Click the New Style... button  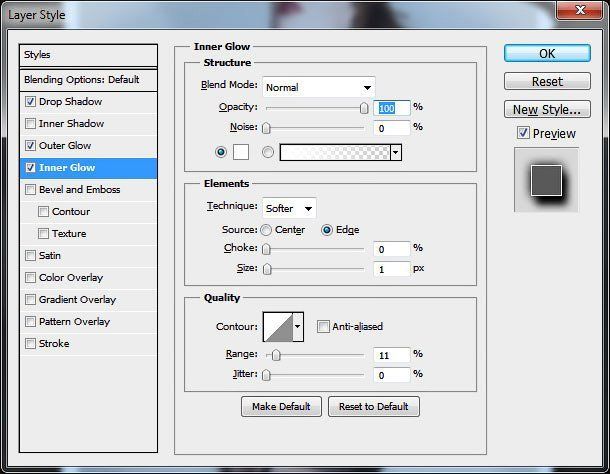(547, 109)
